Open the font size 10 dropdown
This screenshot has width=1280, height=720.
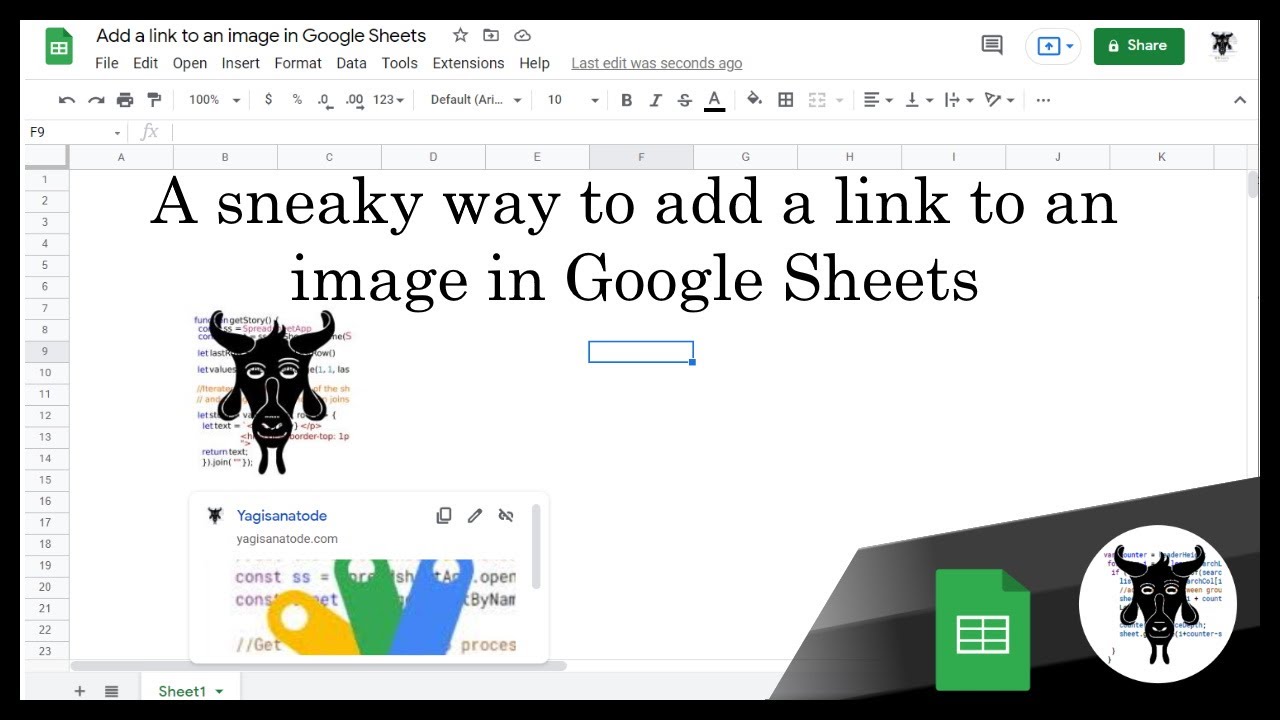[573, 100]
